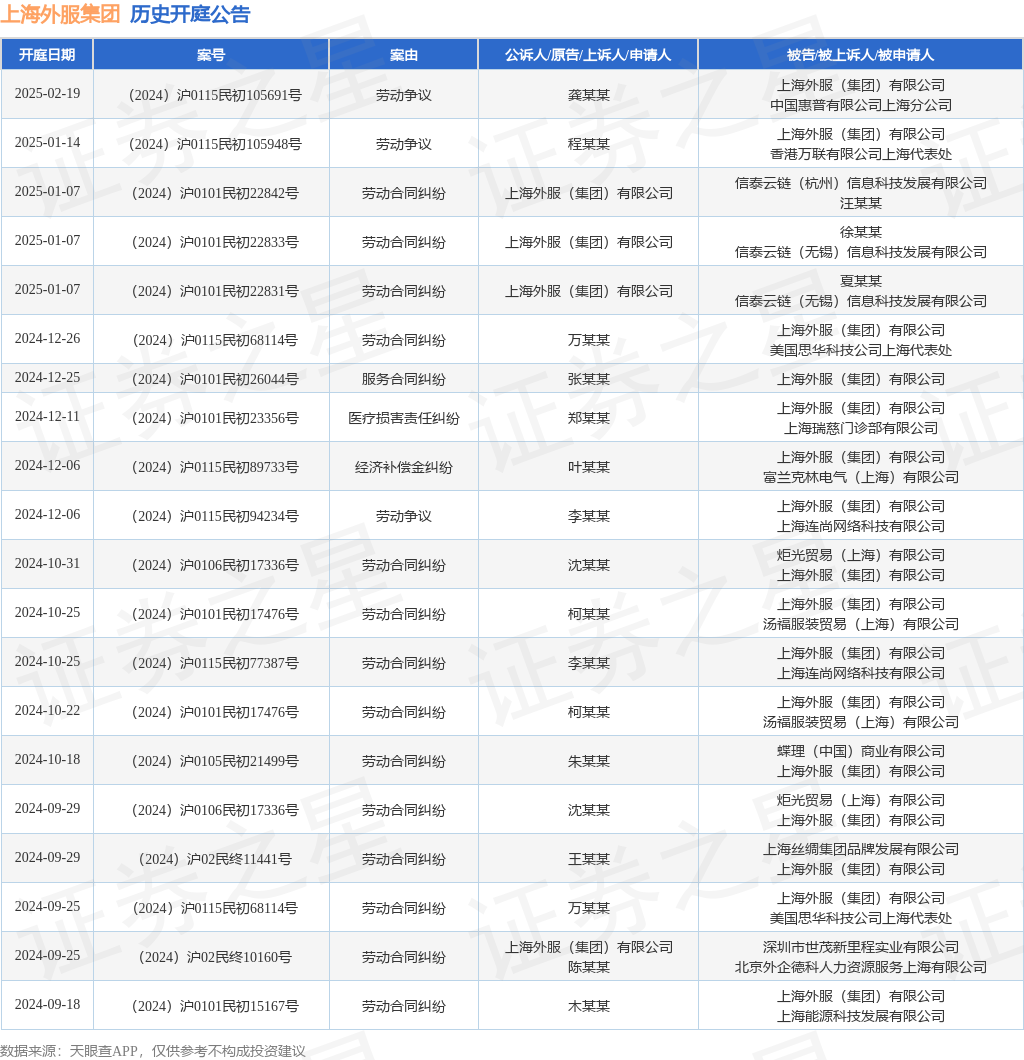This screenshot has height=1060, width=1024.
Task: Click defendant 中国惠普有限公司上海分公司
Action: click(860, 105)
